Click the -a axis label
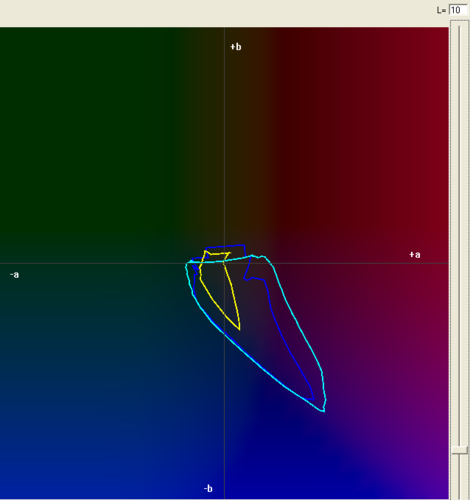Viewport: 470px width, 500px height. coord(14,275)
